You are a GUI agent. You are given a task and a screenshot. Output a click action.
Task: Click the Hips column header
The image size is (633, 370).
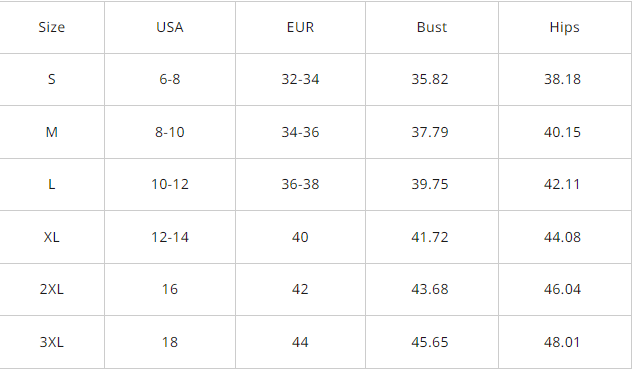(564, 27)
